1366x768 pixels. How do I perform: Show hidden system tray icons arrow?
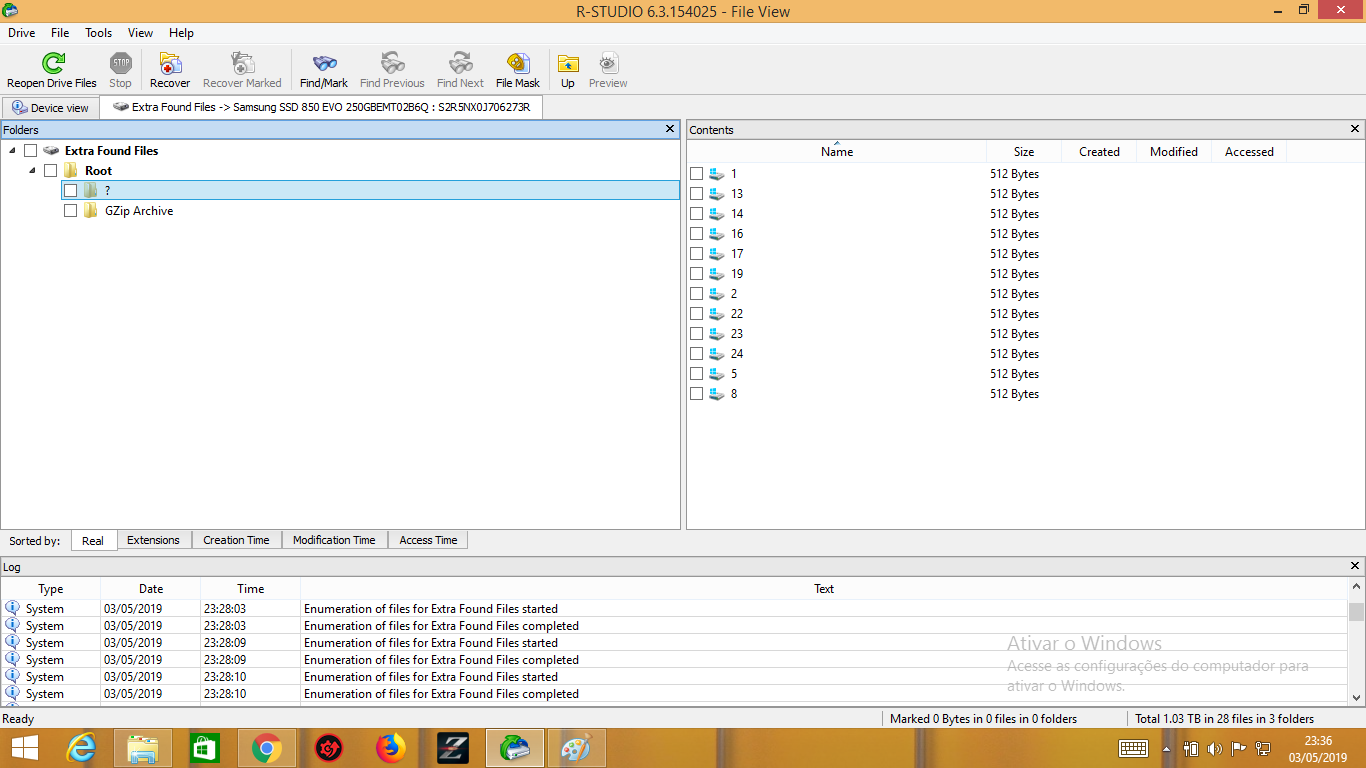1166,749
